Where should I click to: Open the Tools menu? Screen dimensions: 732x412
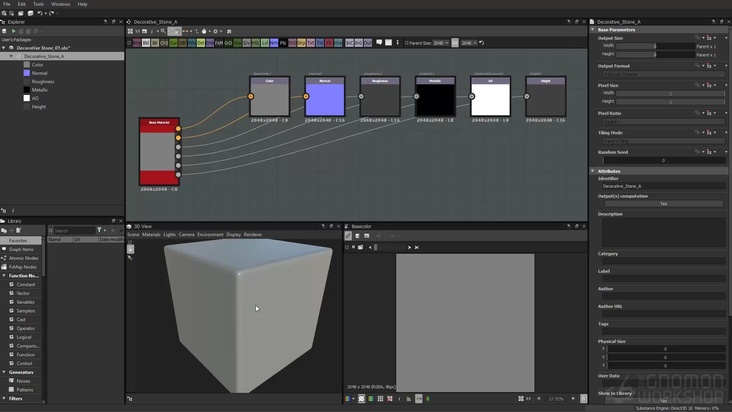[x=38, y=4]
